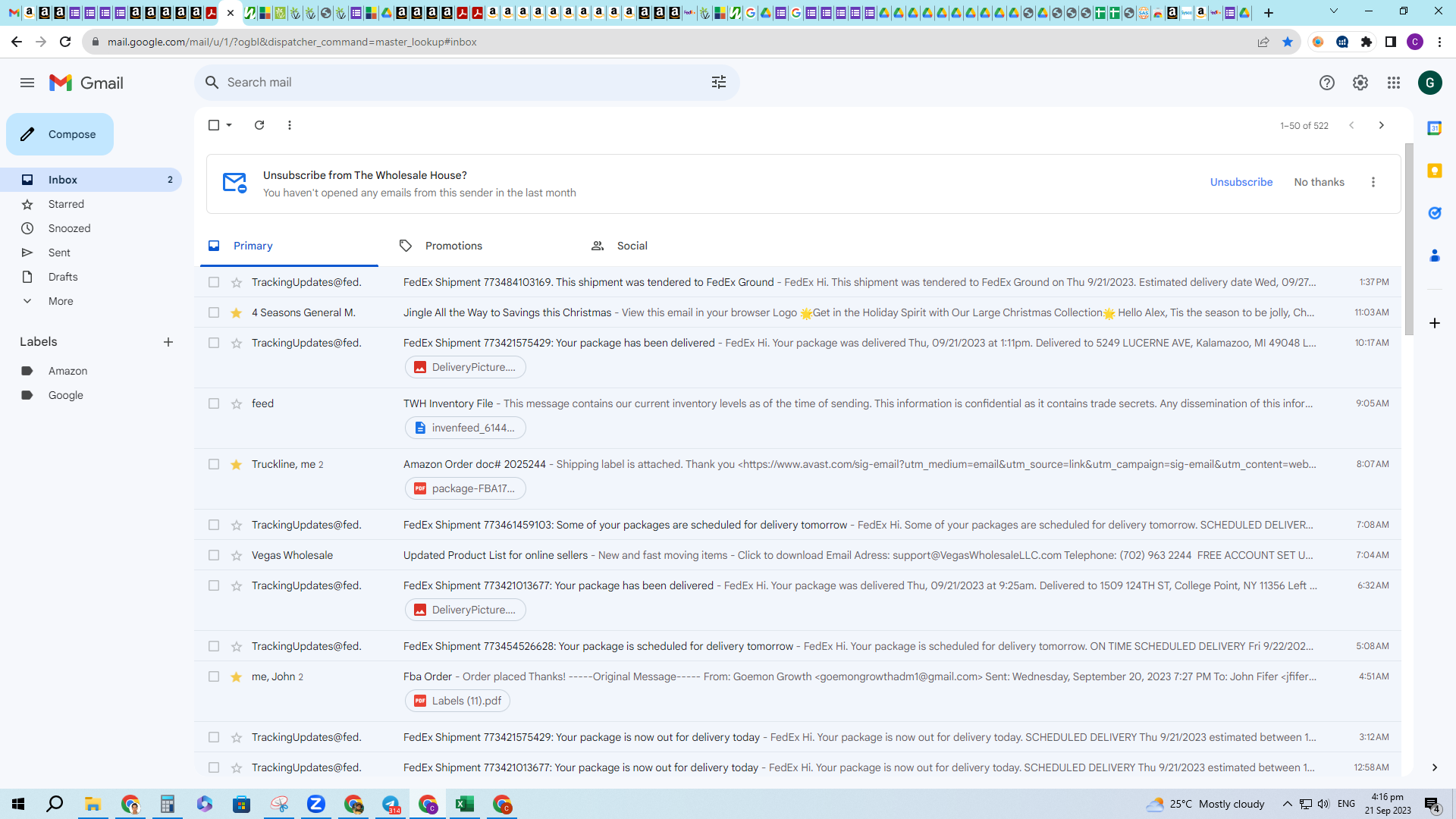Open the package-FBA17 PDF attachment
The height and width of the screenshot is (819, 1456).
[466, 488]
